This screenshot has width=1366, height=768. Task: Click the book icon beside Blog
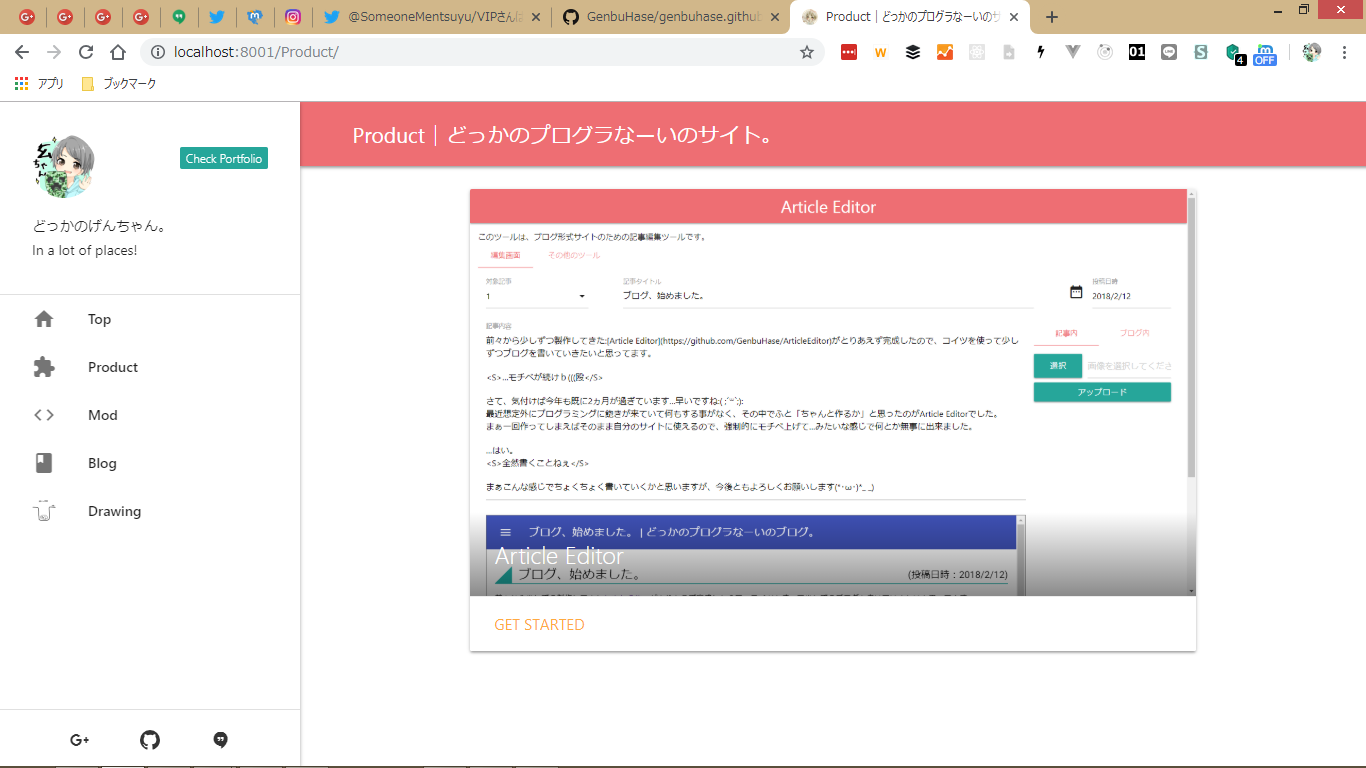(x=44, y=463)
